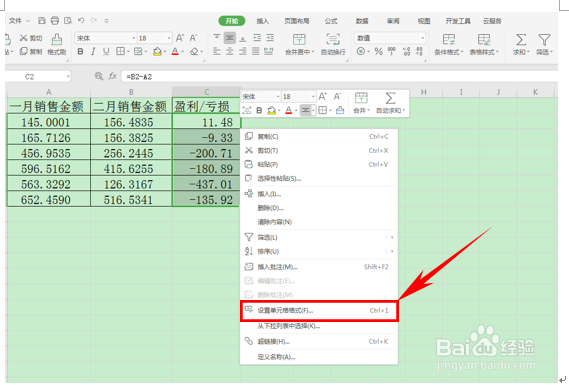Select cell containing 456.9535
569x385 pixels.
coord(49,153)
